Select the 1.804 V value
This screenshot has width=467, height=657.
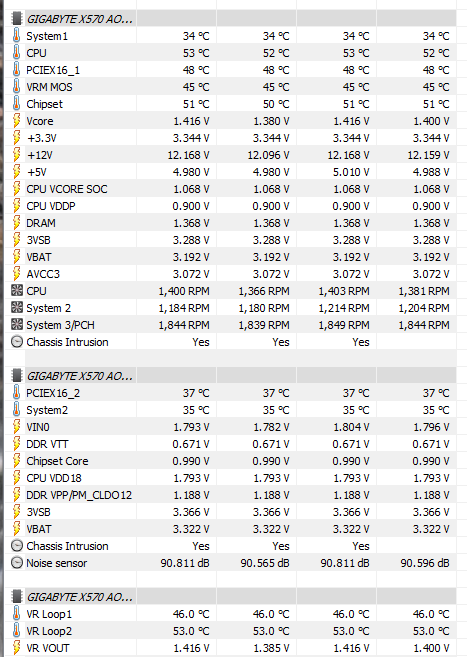[x=351, y=427]
